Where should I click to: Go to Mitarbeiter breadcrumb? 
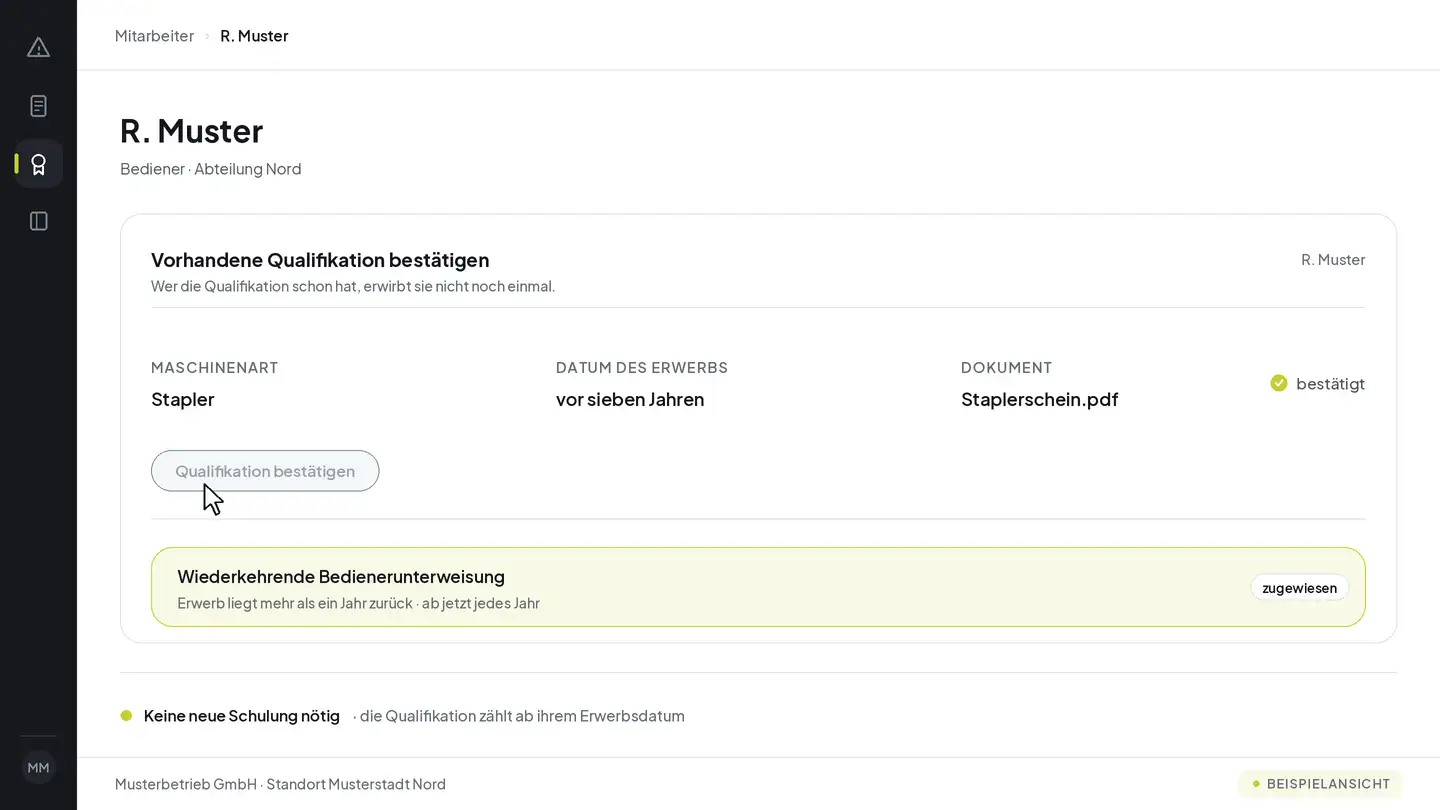(154, 35)
